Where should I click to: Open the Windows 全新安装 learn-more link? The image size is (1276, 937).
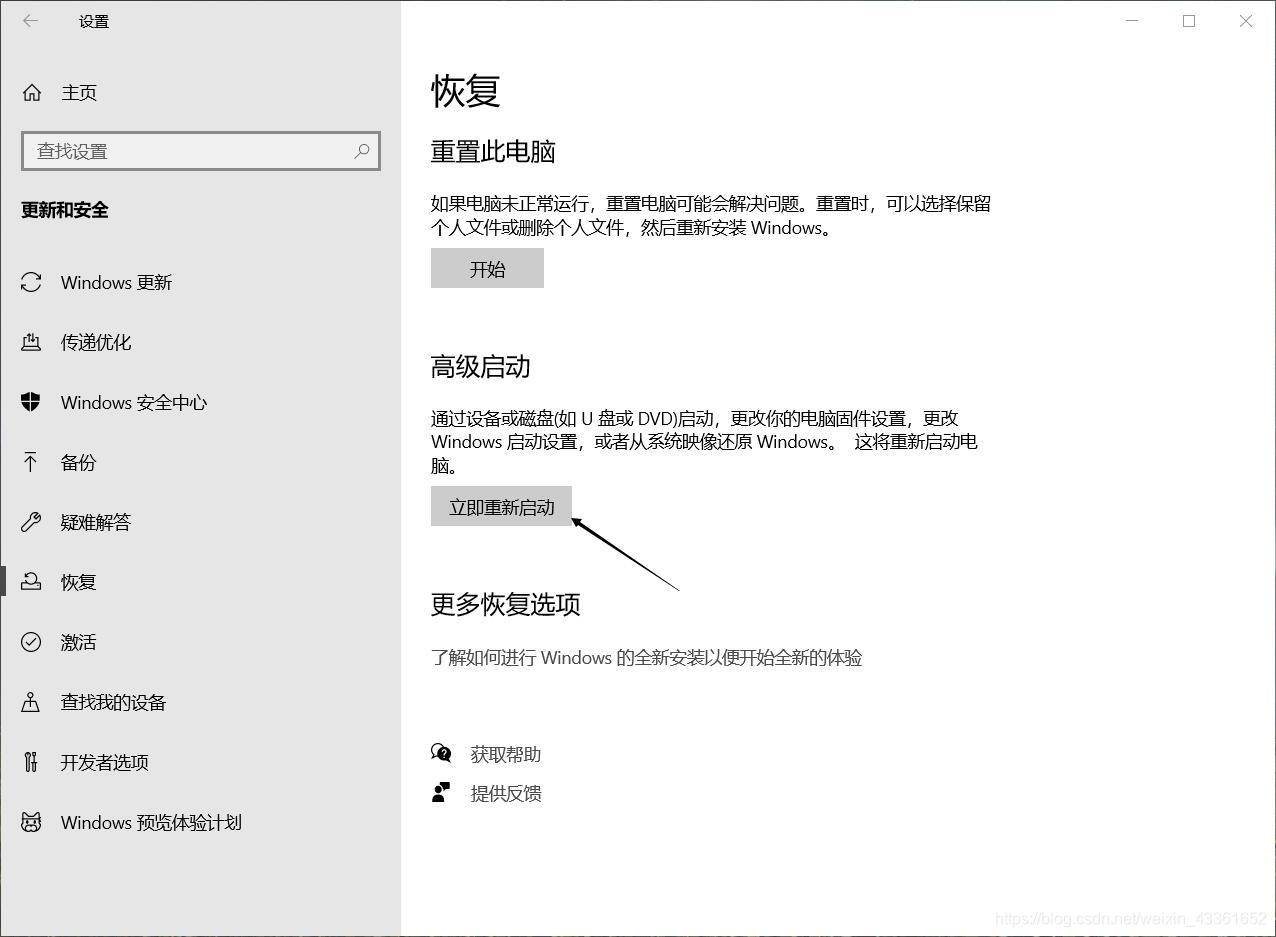click(646, 658)
